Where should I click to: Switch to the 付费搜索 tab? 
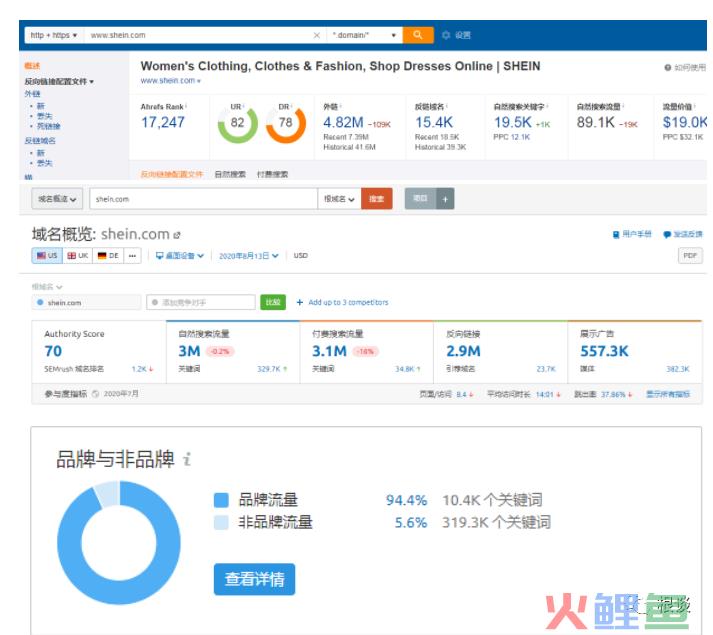[272, 174]
